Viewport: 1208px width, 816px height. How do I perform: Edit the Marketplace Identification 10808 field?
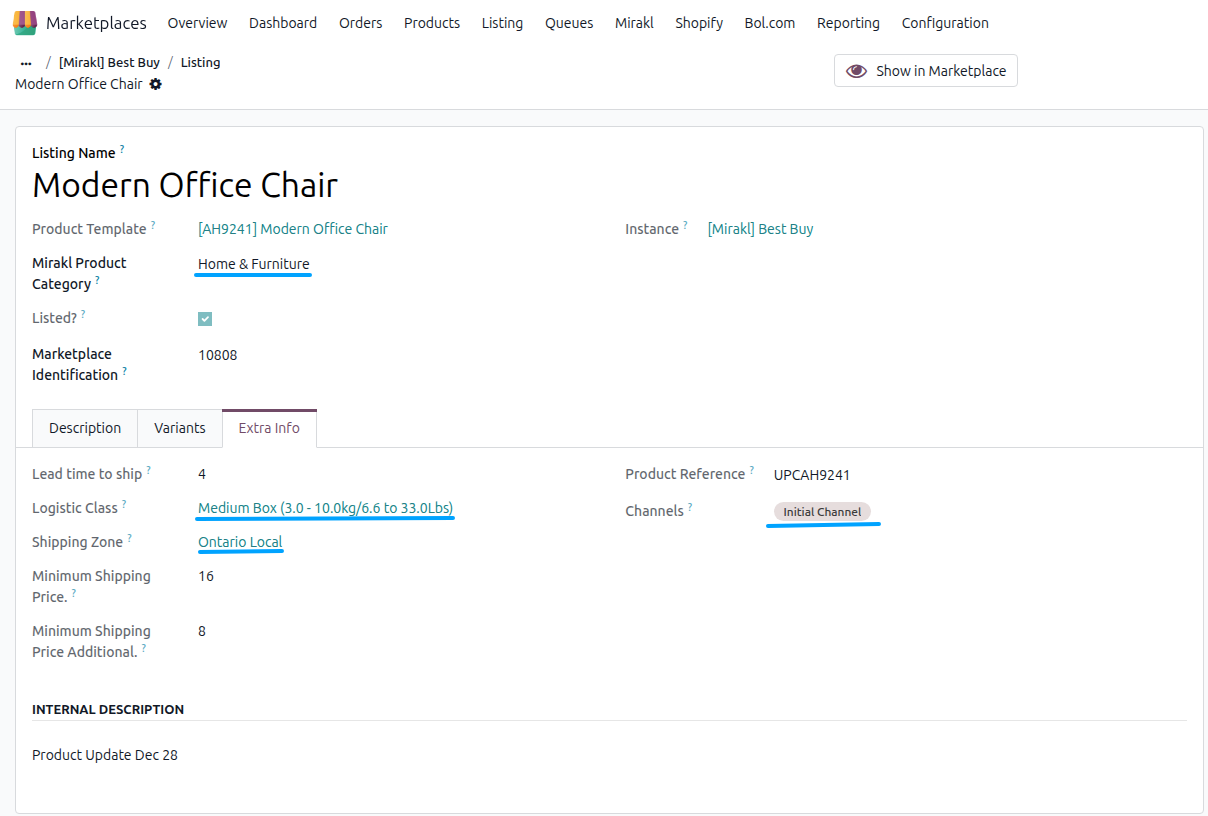pyautogui.click(x=218, y=355)
